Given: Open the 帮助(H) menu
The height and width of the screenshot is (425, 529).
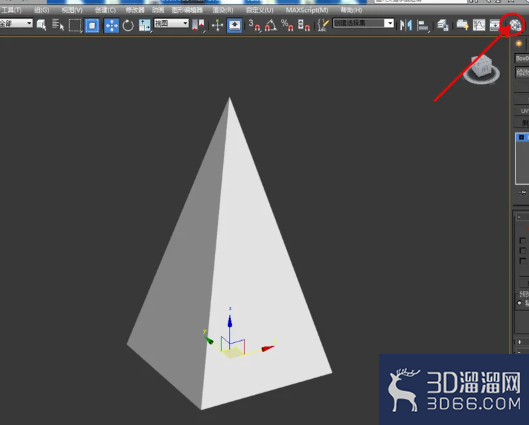Looking at the screenshot, I should tap(351, 10).
